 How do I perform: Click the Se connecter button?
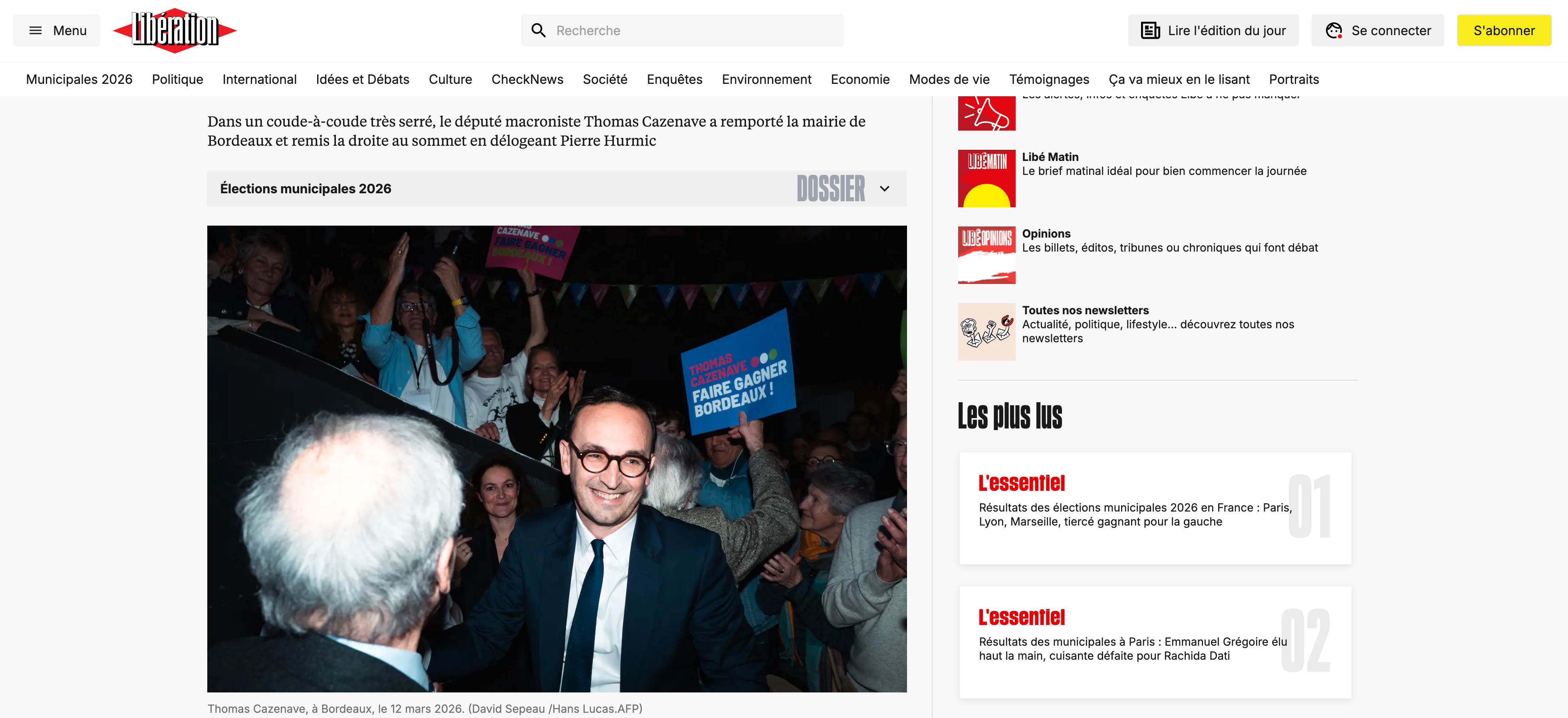[x=1377, y=30]
